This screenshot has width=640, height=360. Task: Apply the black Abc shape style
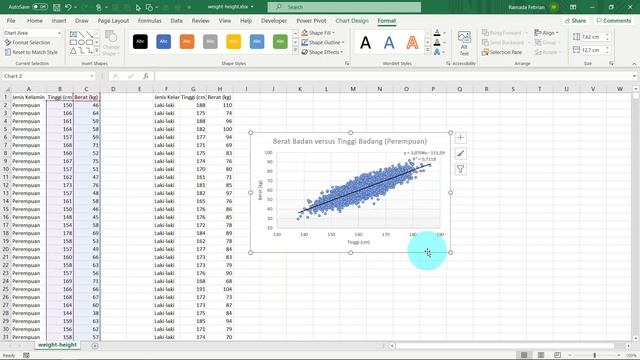pos(140,42)
